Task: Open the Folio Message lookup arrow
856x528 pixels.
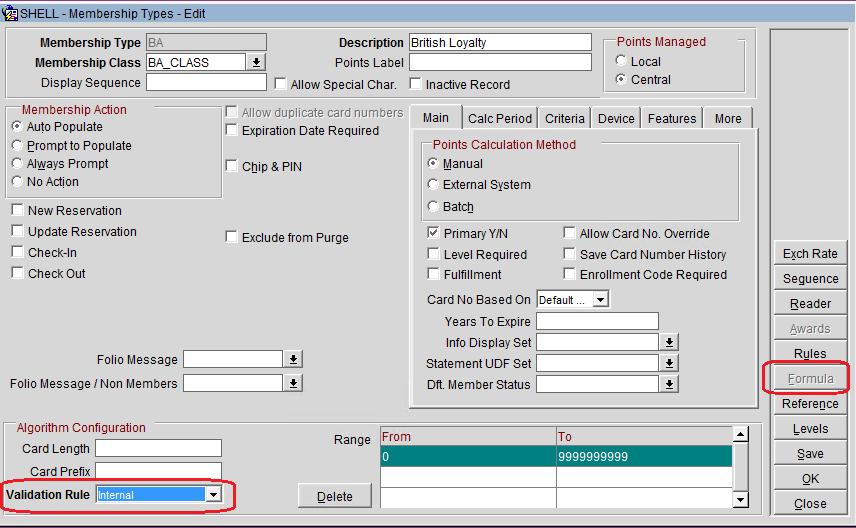Action: (x=294, y=359)
